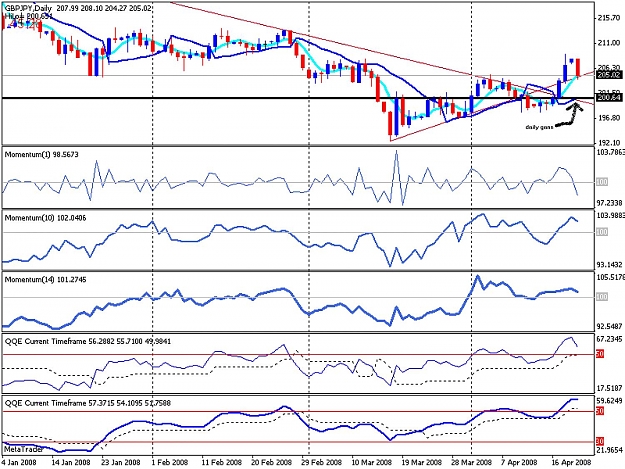Click the 92.5487 scale value

click(610, 327)
